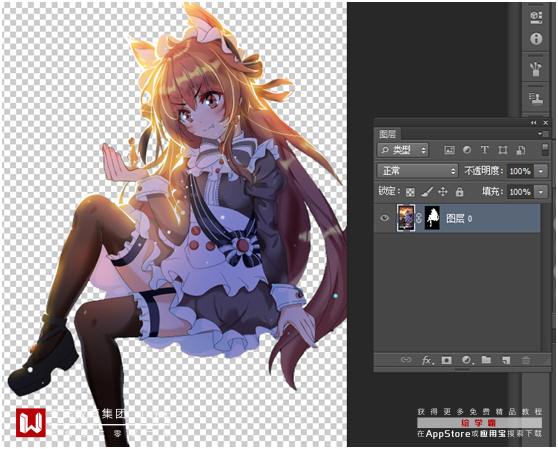This screenshot has width=558, height=449.
Task: Filter for shape layers
Action: (x=502, y=150)
